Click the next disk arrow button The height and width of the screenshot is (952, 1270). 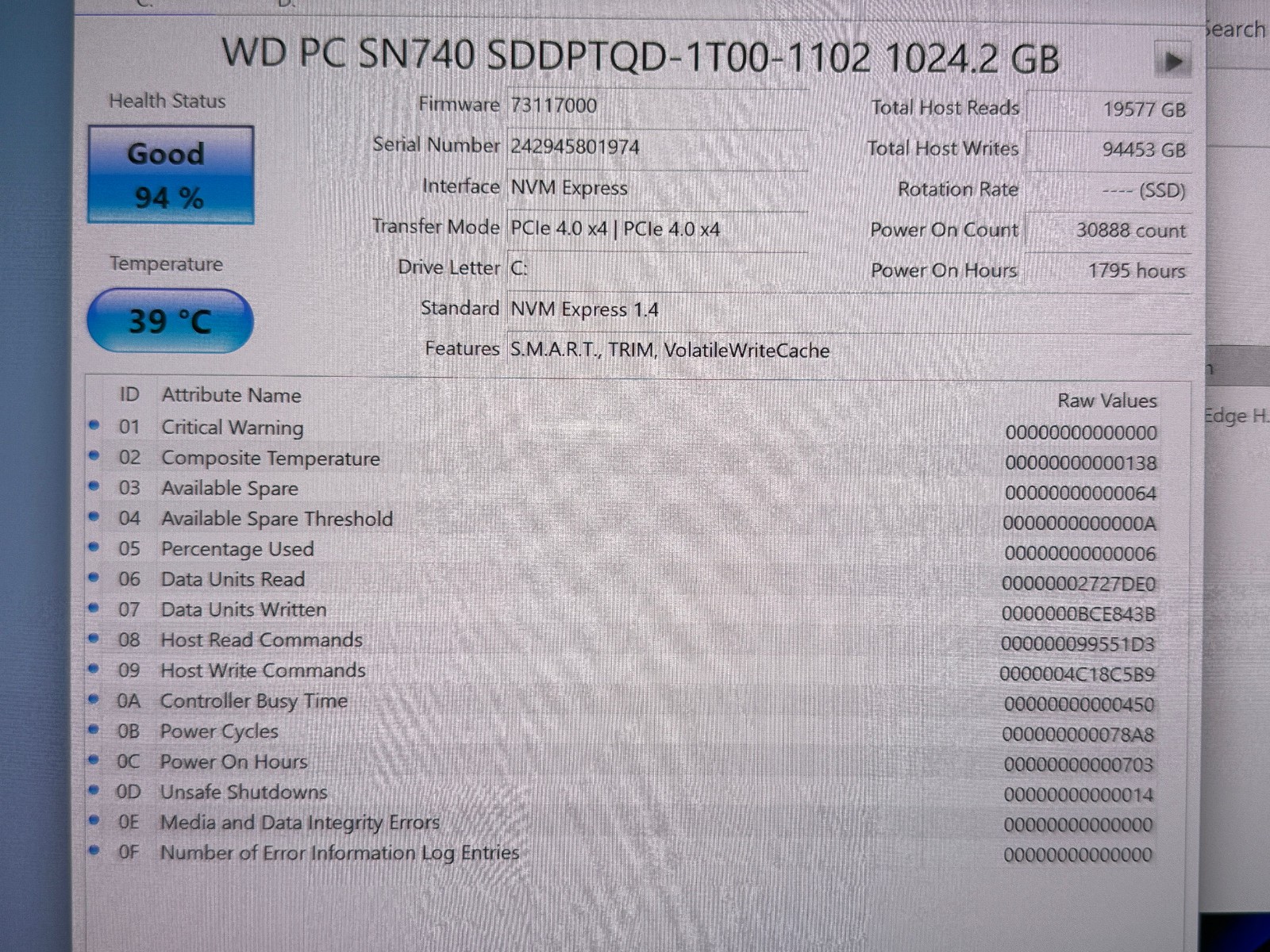1173,60
